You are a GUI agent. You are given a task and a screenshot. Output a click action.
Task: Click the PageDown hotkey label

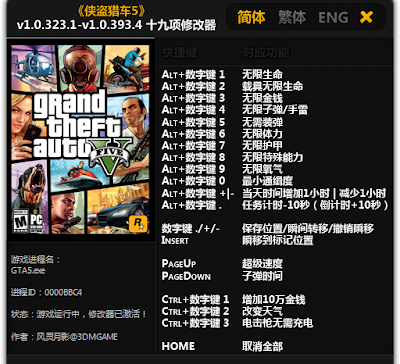pos(186,276)
